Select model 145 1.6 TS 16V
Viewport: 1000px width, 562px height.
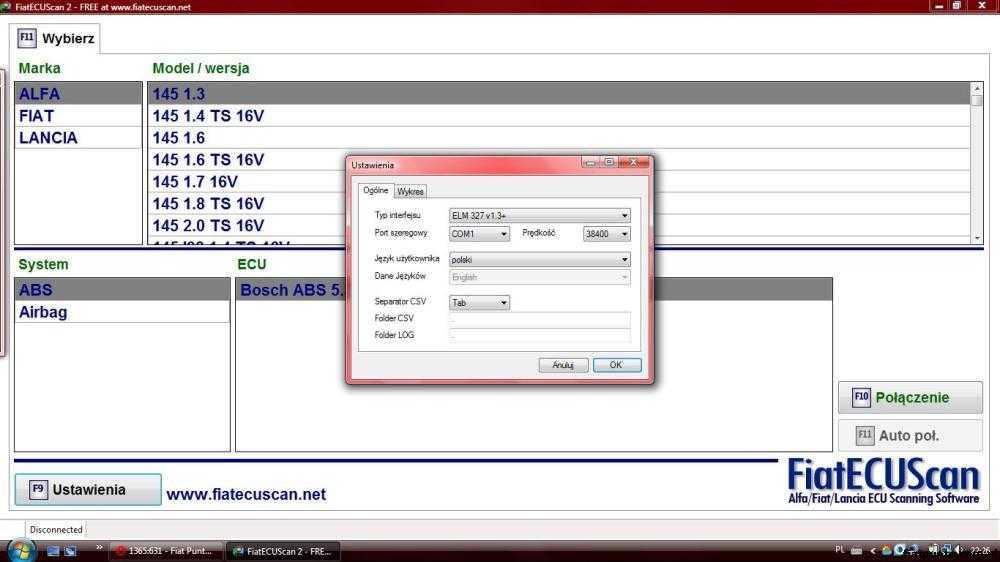(247, 159)
